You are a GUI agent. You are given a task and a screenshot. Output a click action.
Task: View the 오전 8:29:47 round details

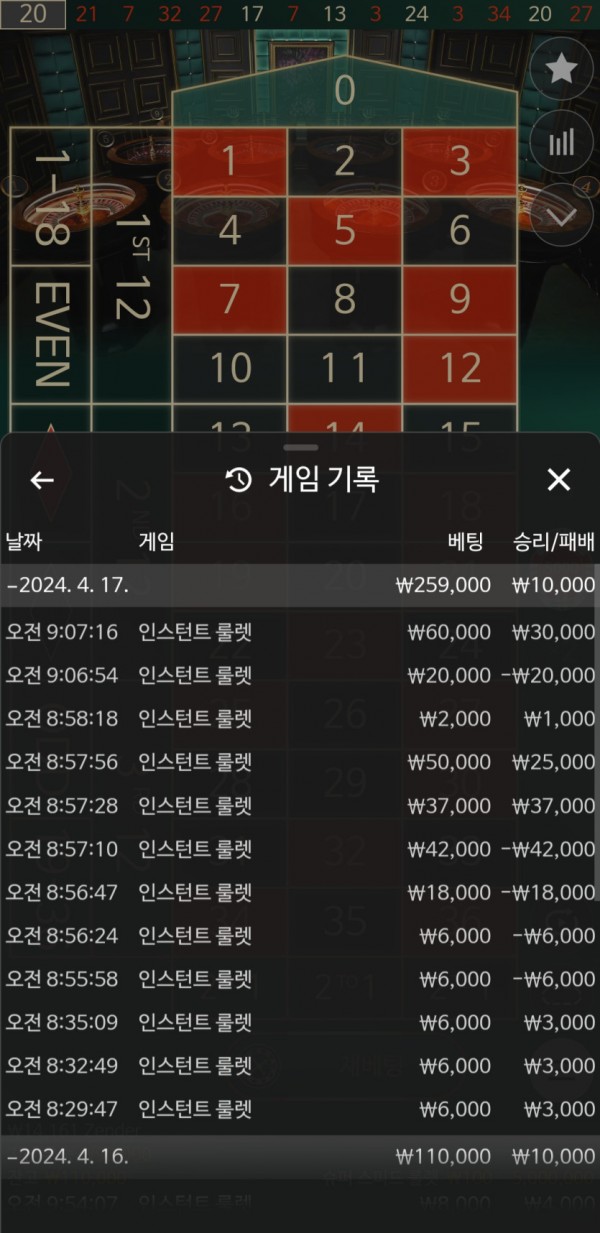coord(300,1109)
